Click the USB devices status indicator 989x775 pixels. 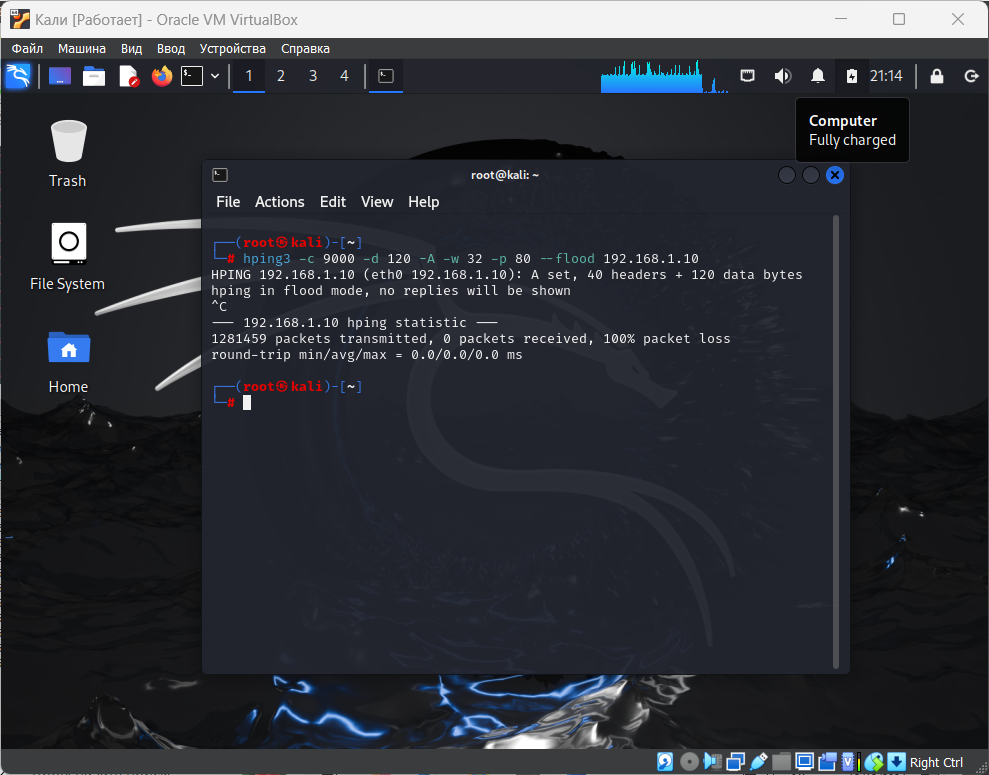[x=759, y=762]
